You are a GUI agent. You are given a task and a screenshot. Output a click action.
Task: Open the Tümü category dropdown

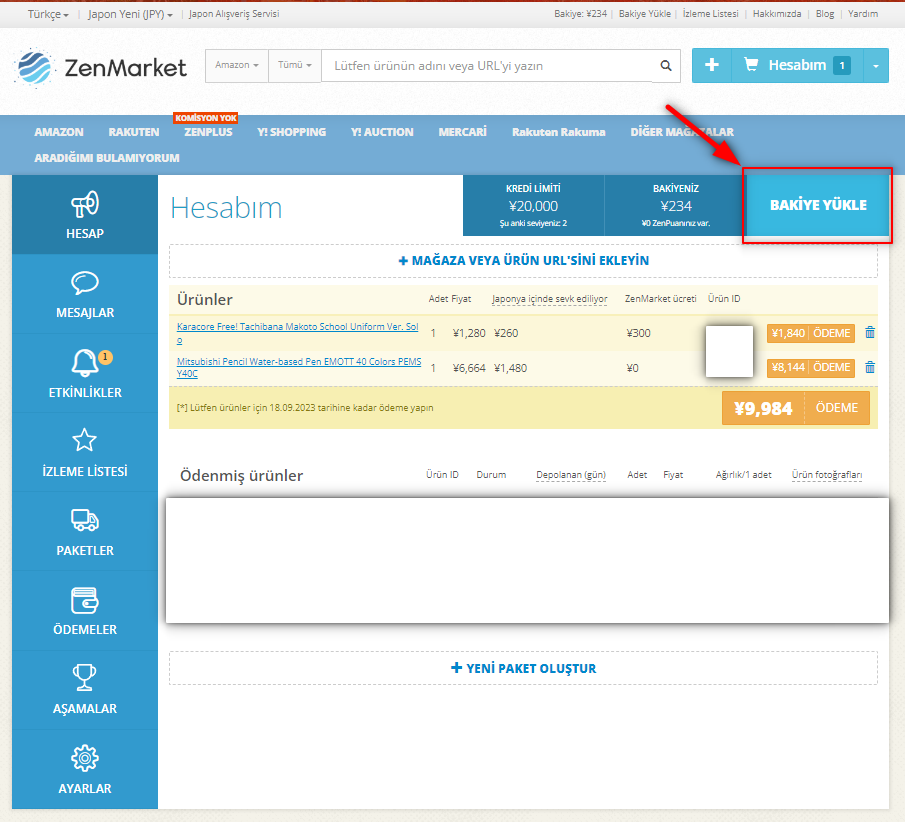tap(295, 65)
